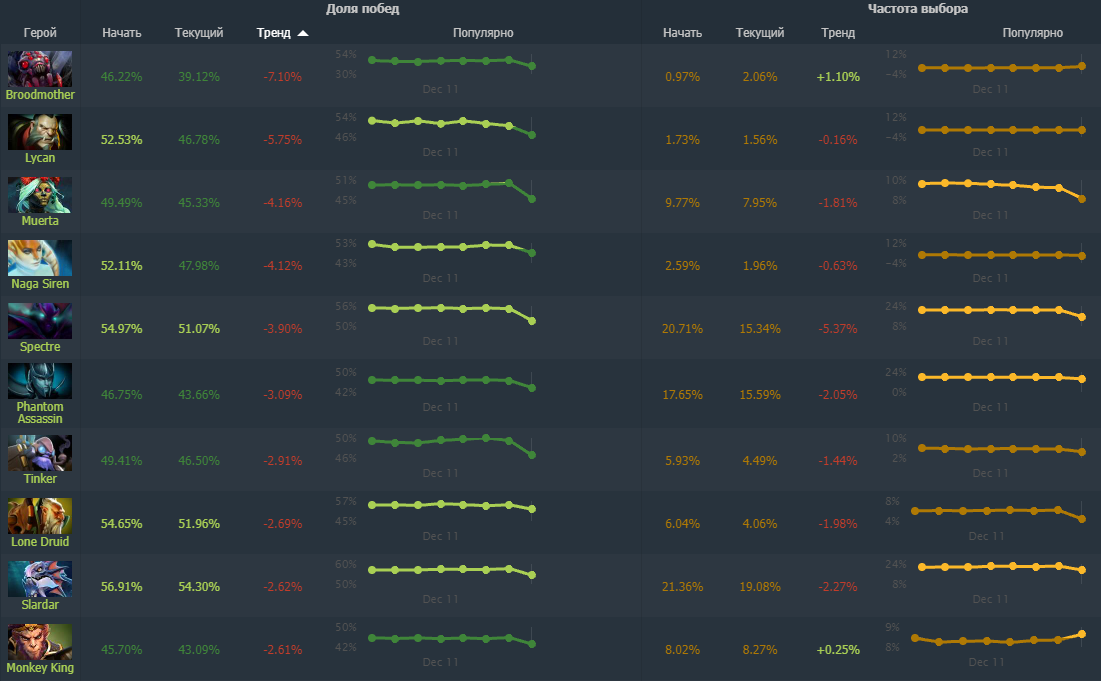Open Broodmother hero portrait

click(40, 69)
